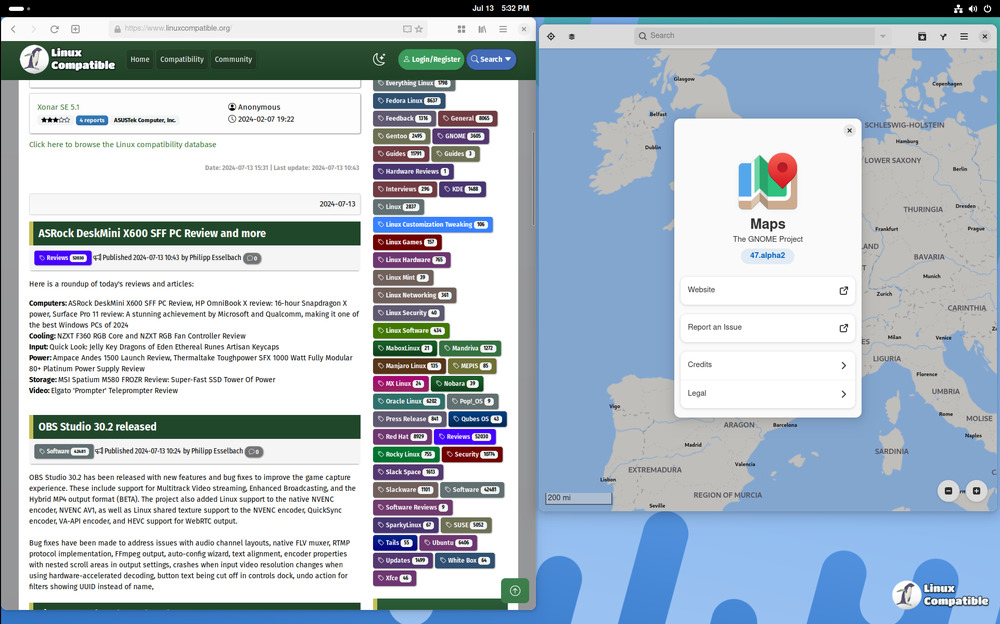1000x624 pixels.
Task: Click the Software tag under OBS article
Action: [x=63, y=451]
